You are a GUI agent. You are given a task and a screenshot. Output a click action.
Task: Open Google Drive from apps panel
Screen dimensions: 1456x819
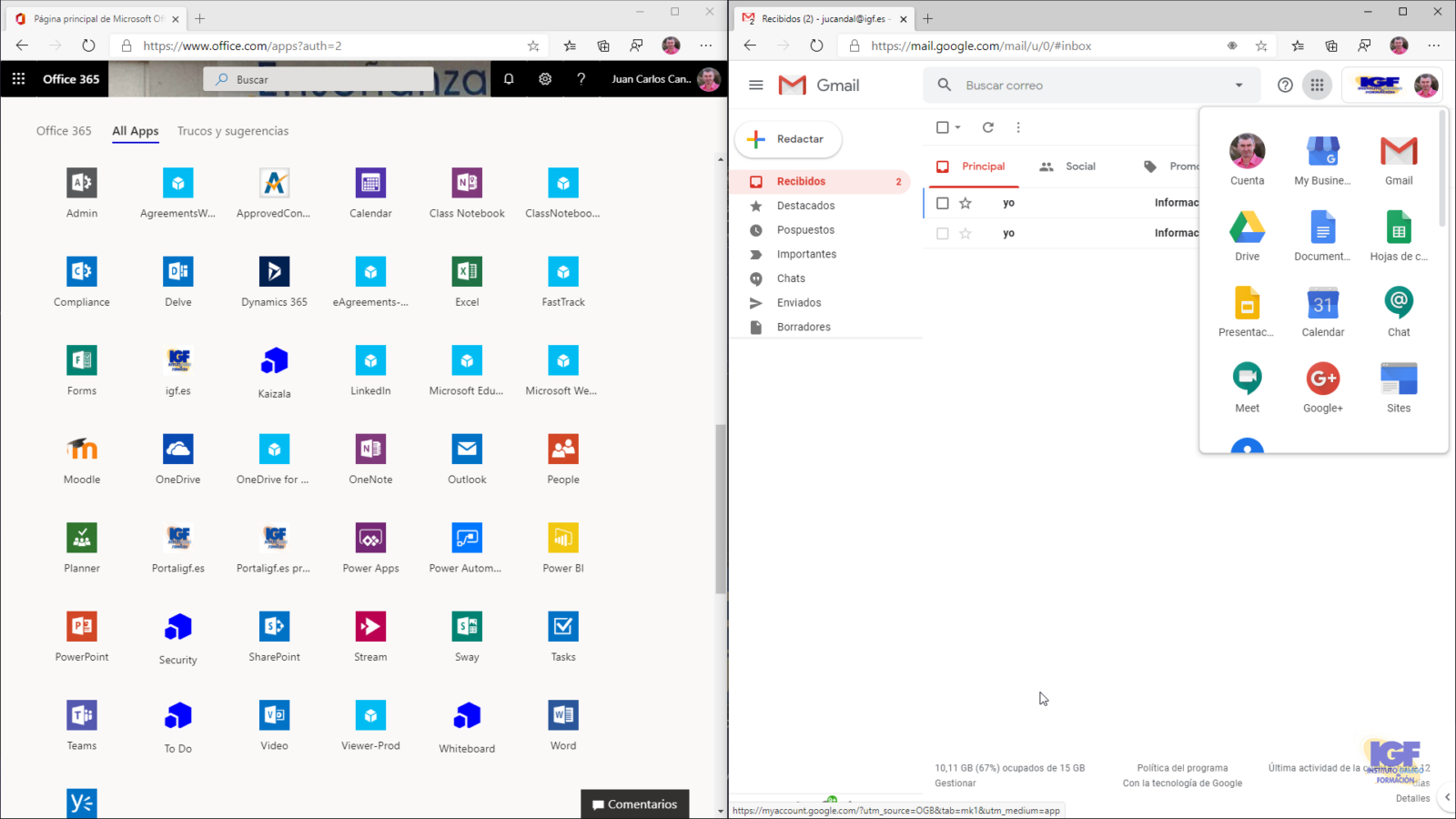(x=1247, y=227)
